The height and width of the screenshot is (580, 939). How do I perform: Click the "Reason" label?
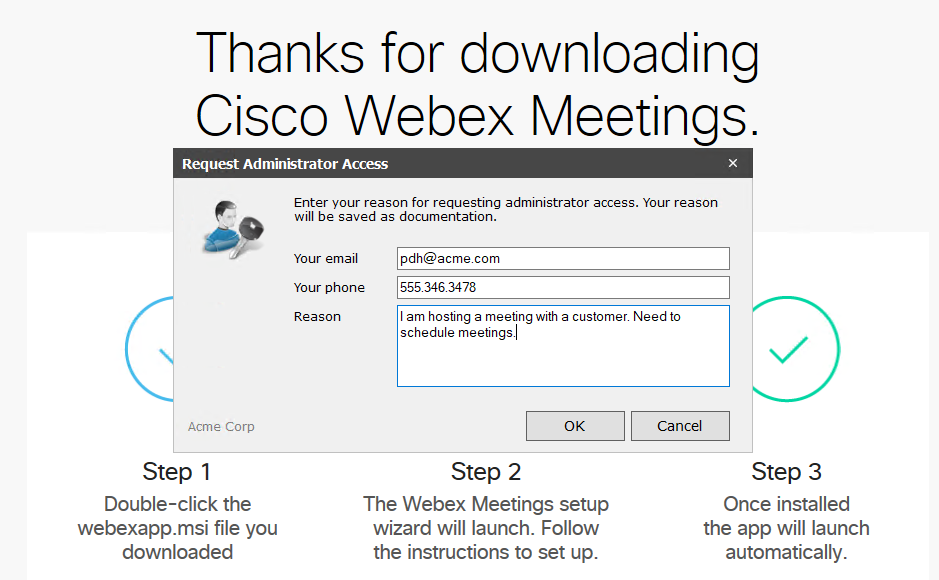(x=317, y=317)
